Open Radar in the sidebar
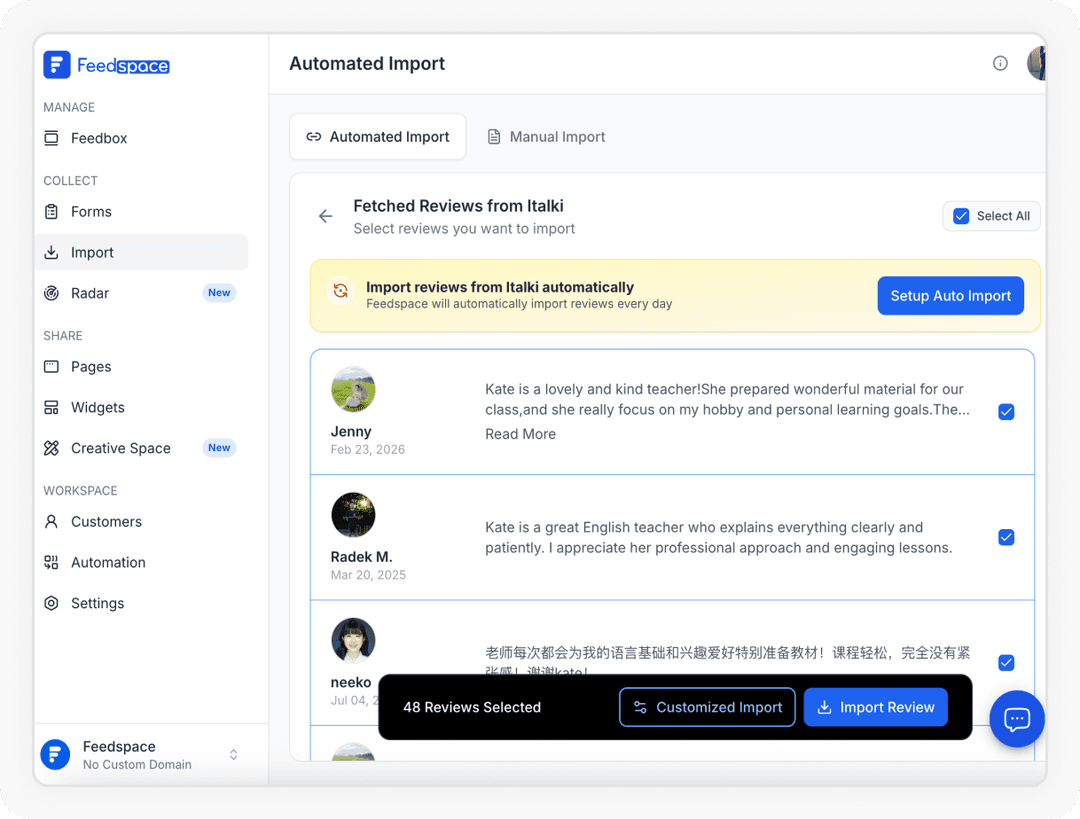The width and height of the screenshot is (1080, 819). [141, 293]
